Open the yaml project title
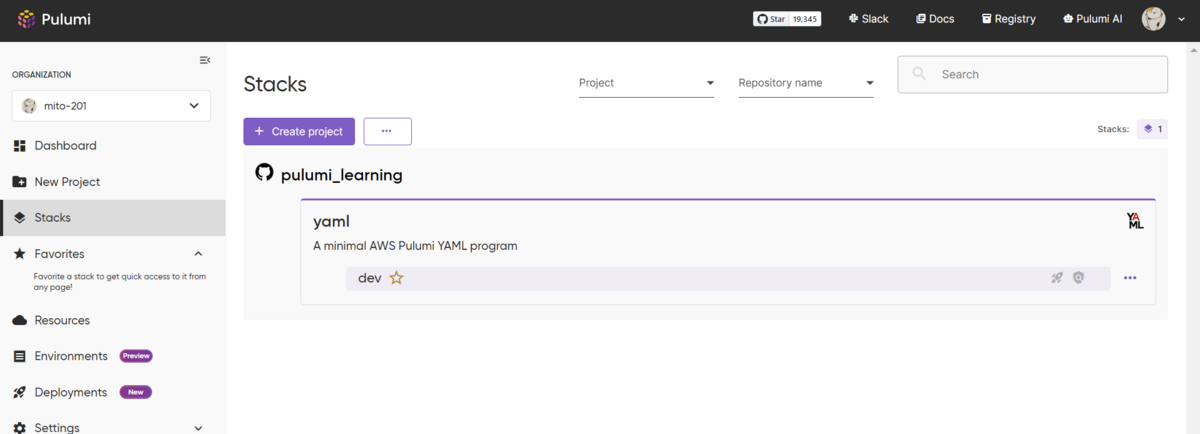The height and width of the screenshot is (434, 1200). click(x=331, y=221)
